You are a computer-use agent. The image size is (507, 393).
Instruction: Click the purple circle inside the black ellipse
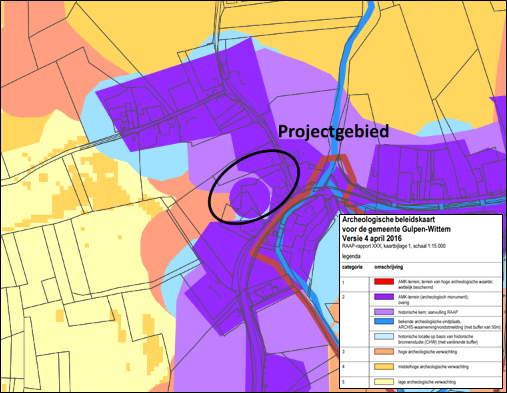click(x=251, y=198)
